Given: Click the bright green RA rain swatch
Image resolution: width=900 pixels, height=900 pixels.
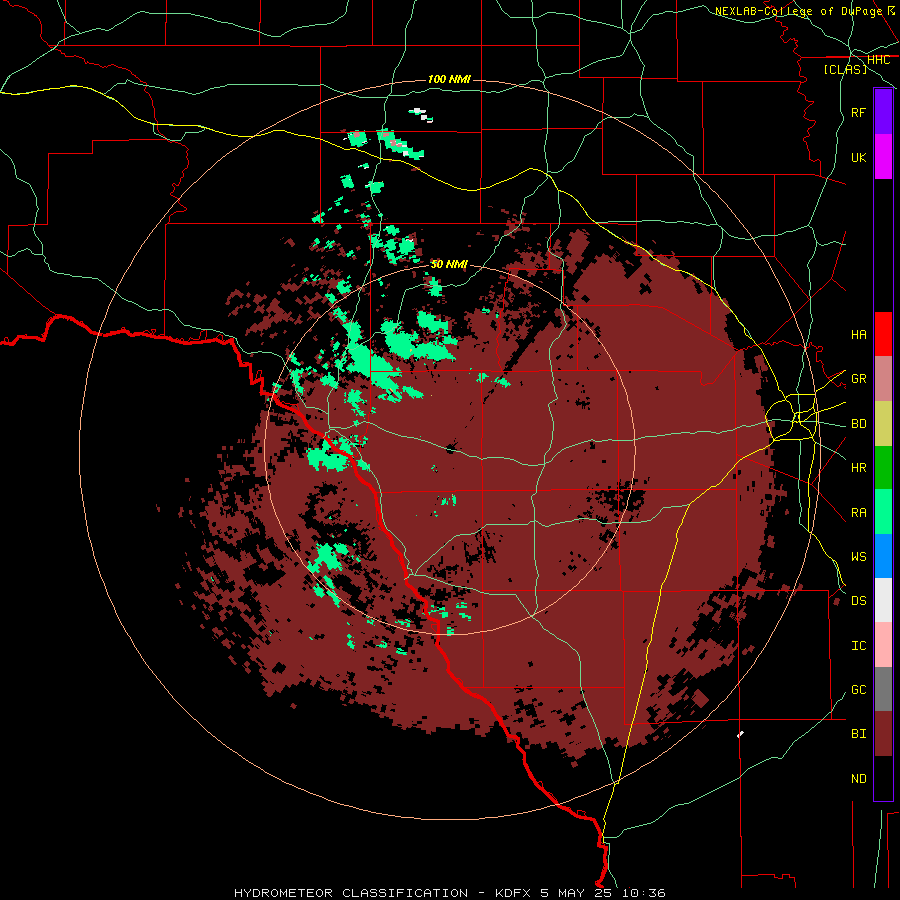Looking at the screenshot, I should (x=883, y=512).
